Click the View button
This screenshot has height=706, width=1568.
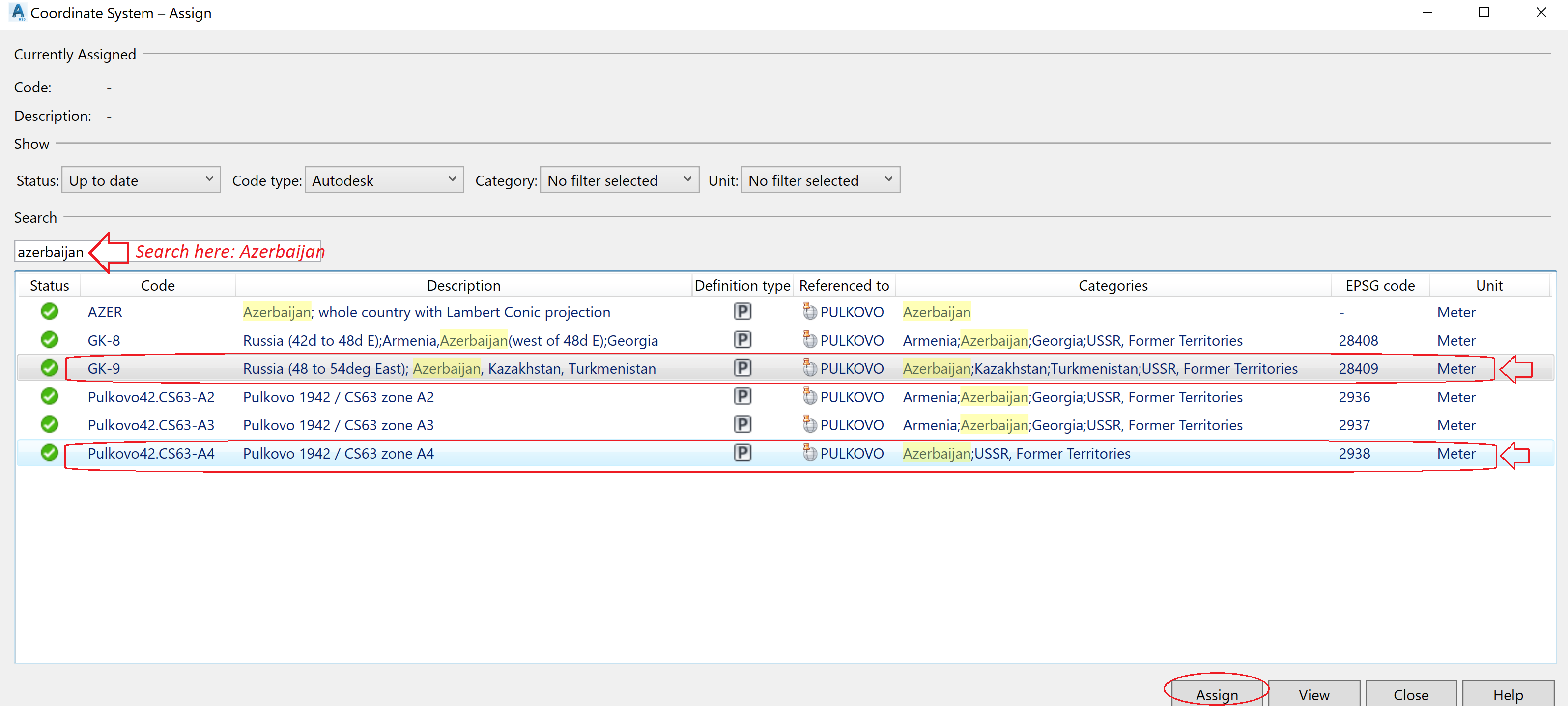tap(1313, 694)
